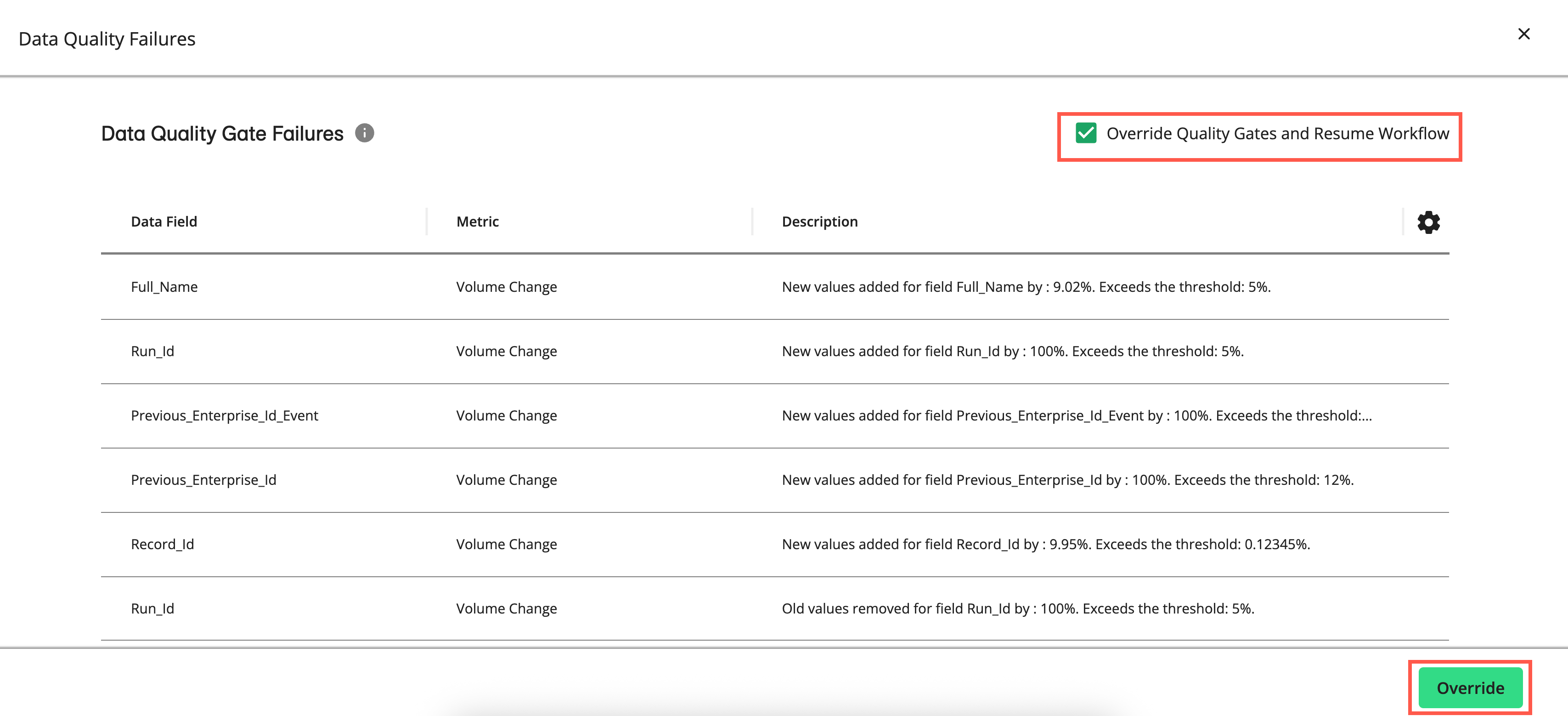Click the Description column header
The height and width of the screenshot is (716, 1568).
click(819, 222)
